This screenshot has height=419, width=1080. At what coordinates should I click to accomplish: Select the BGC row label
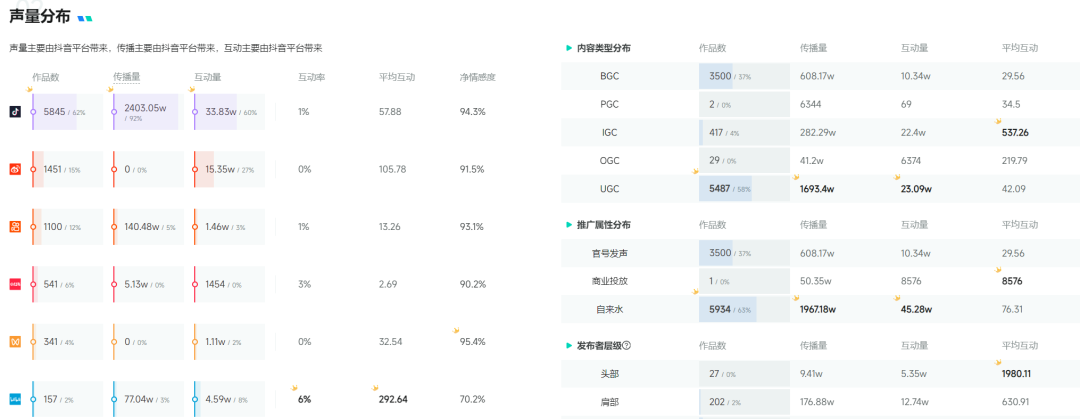[610, 76]
